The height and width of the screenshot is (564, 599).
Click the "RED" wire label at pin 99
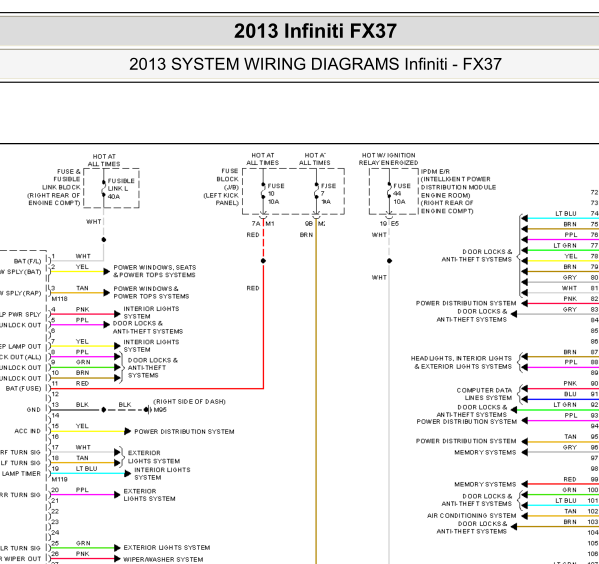point(570,479)
